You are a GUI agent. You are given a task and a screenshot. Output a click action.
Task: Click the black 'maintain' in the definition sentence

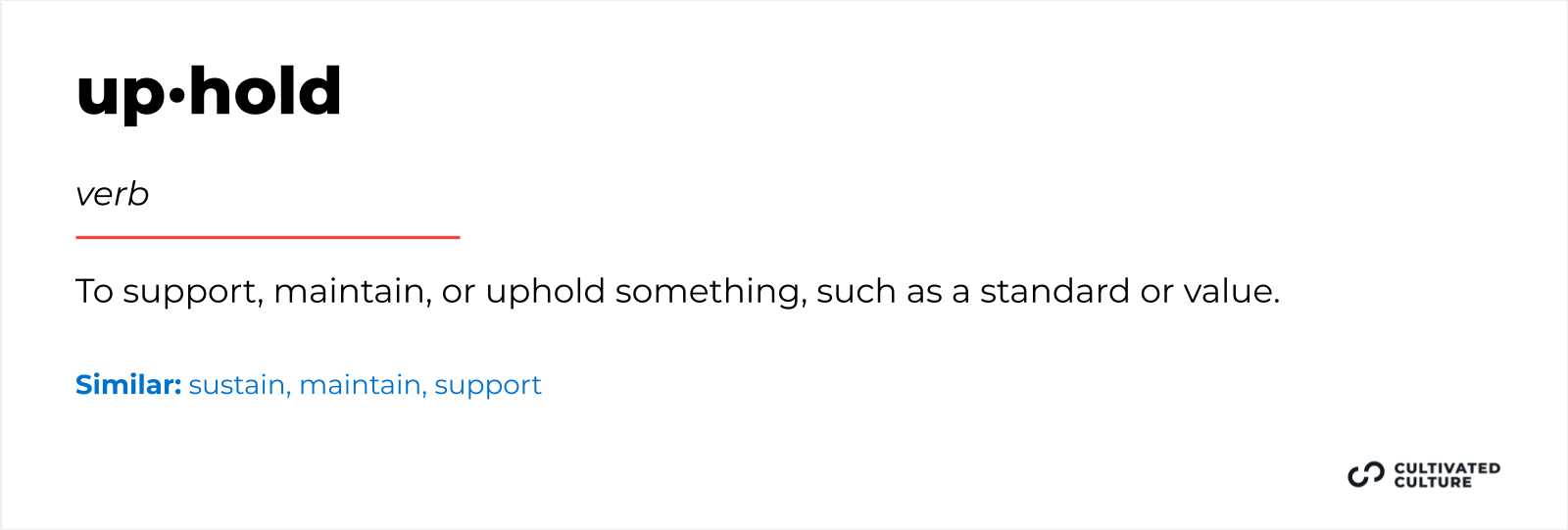pyautogui.click(x=352, y=291)
